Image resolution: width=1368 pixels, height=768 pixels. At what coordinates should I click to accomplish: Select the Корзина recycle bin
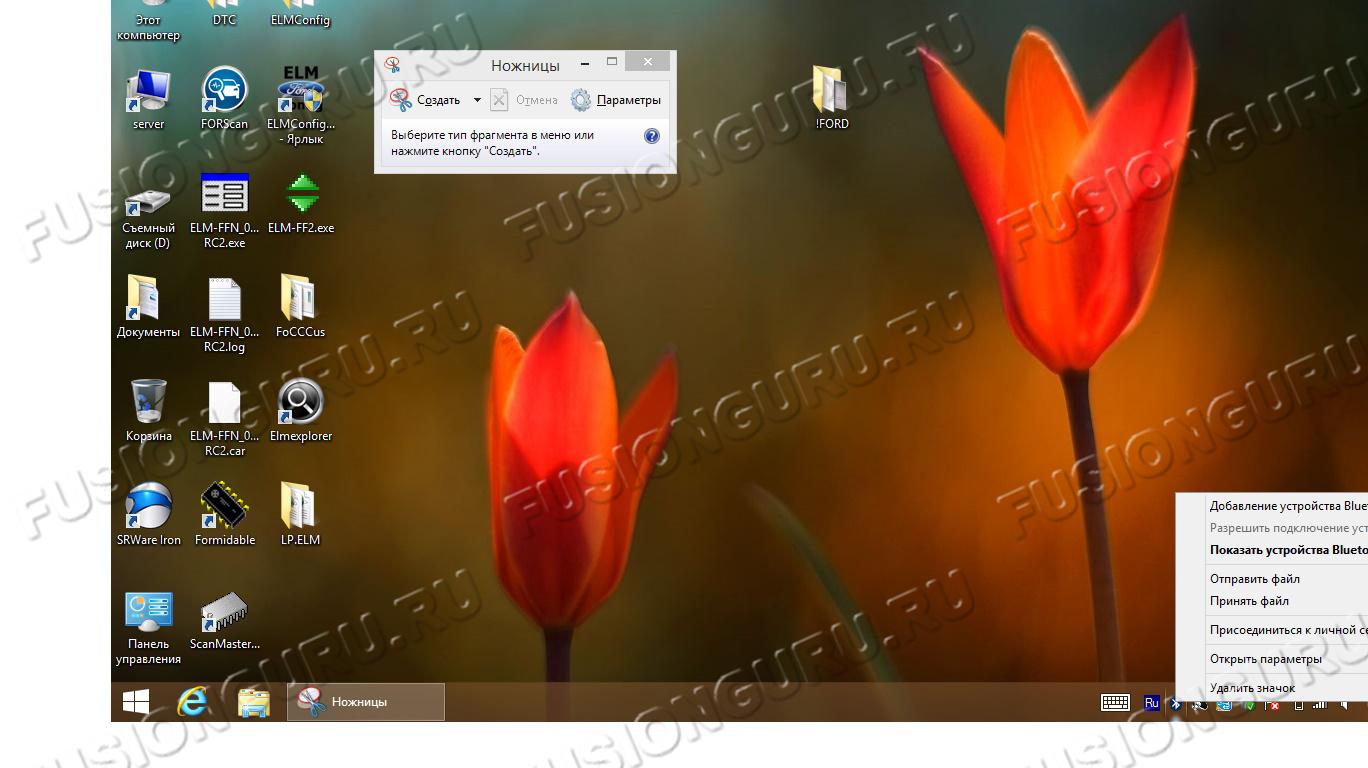coord(148,410)
